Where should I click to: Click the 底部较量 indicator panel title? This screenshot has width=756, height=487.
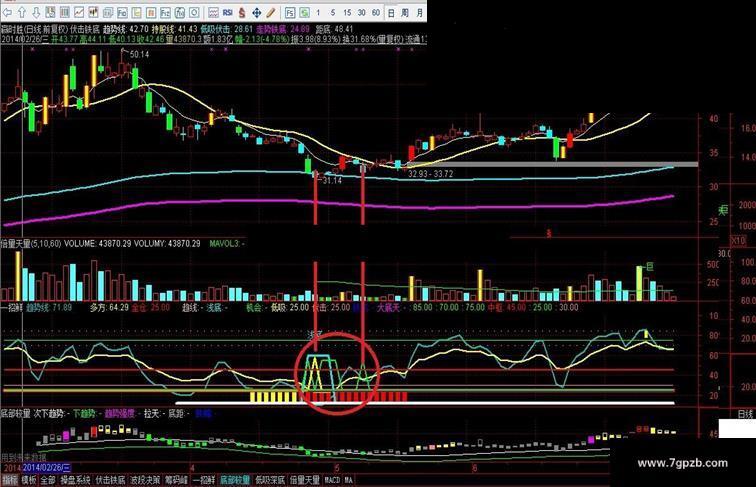point(15,414)
